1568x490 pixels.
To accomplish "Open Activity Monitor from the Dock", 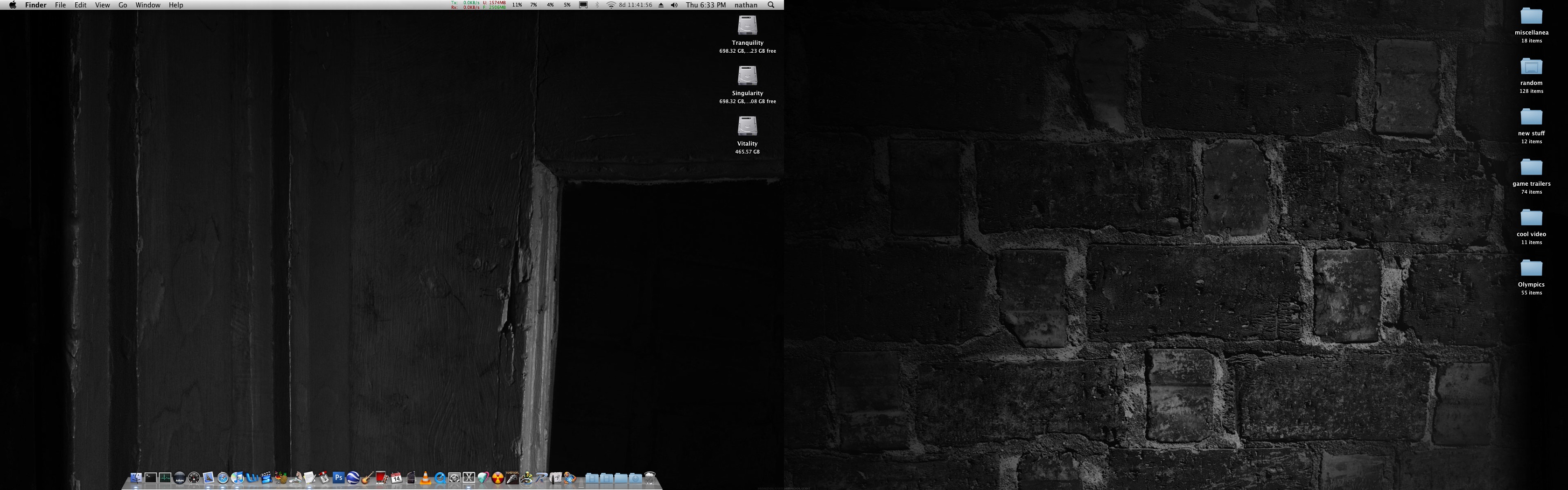I will pyautogui.click(x=165, y=478).
